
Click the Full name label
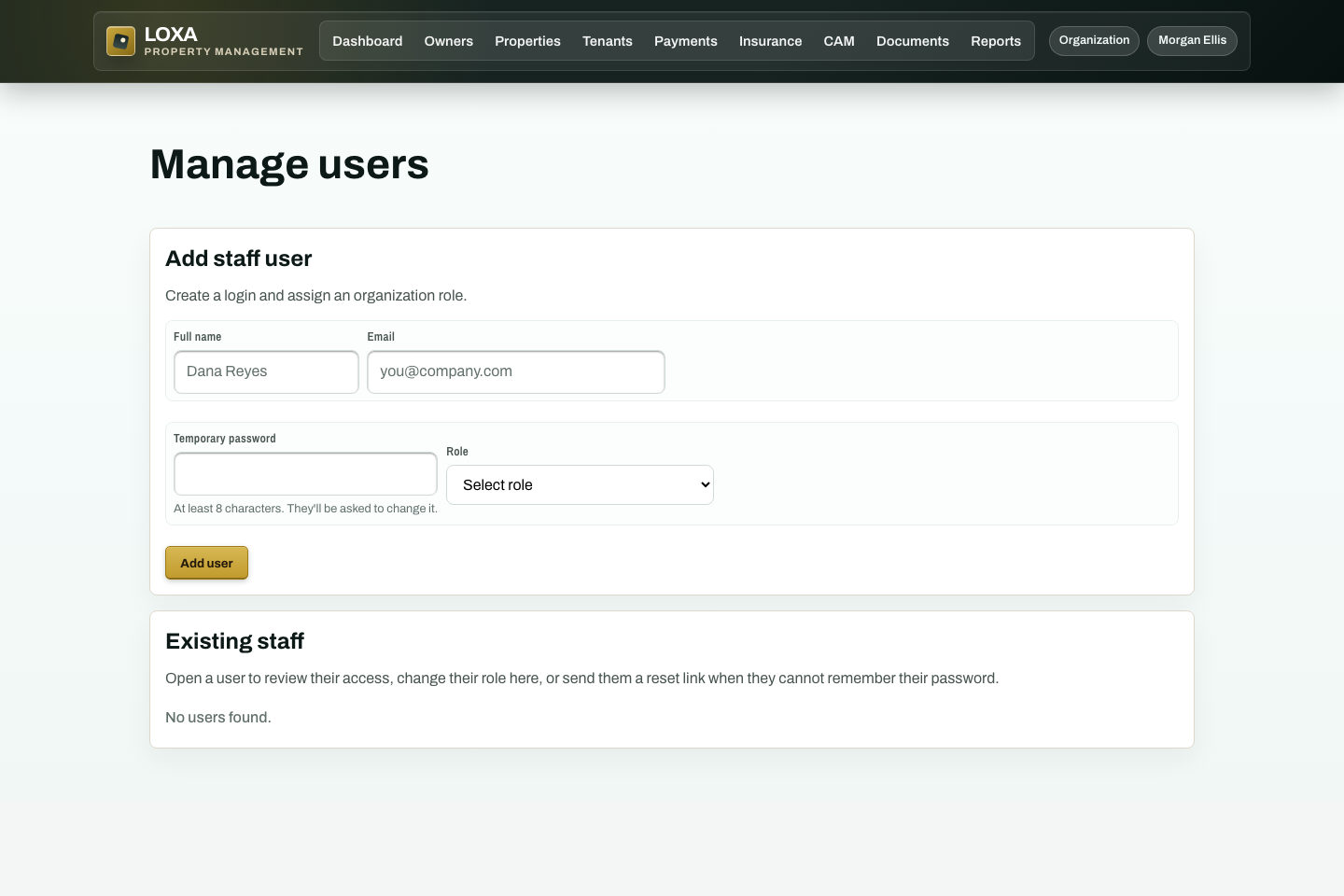pyautogui.click(x=198, y=337)
